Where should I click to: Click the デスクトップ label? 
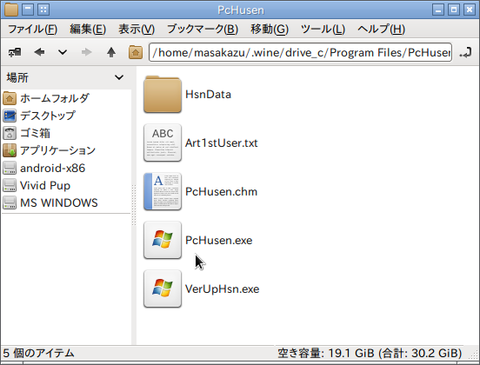[48, 116]
